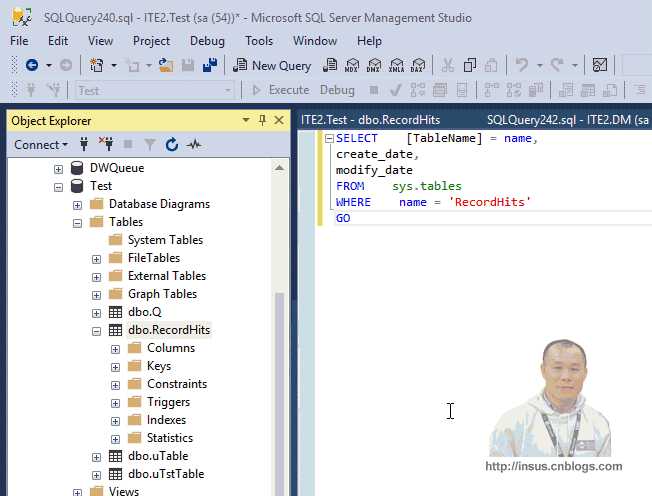Screen dimensions: 652x496
Task: Toggle the Object Explorer auto-hide pin
Action: point(262,121)
